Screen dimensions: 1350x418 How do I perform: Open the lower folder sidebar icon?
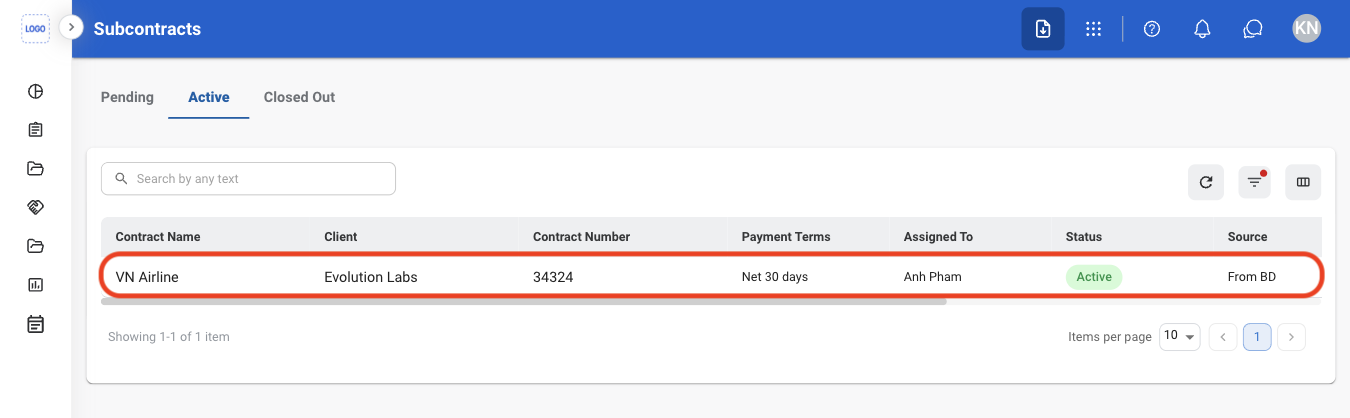point(35,246)
